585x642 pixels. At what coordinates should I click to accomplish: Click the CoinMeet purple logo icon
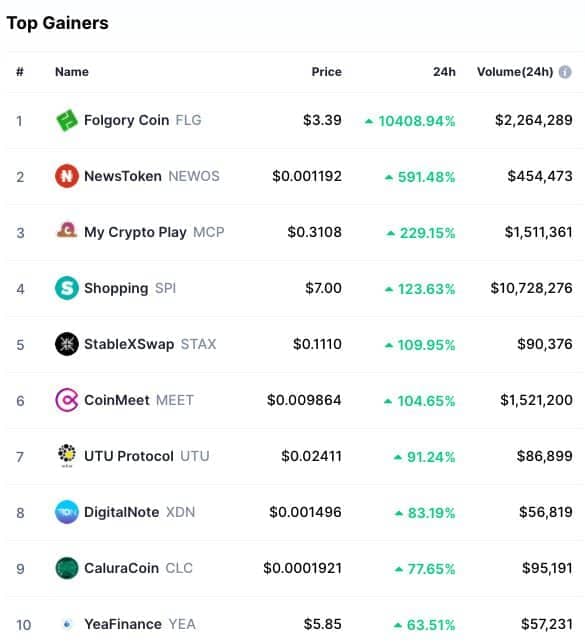(67, 400)
